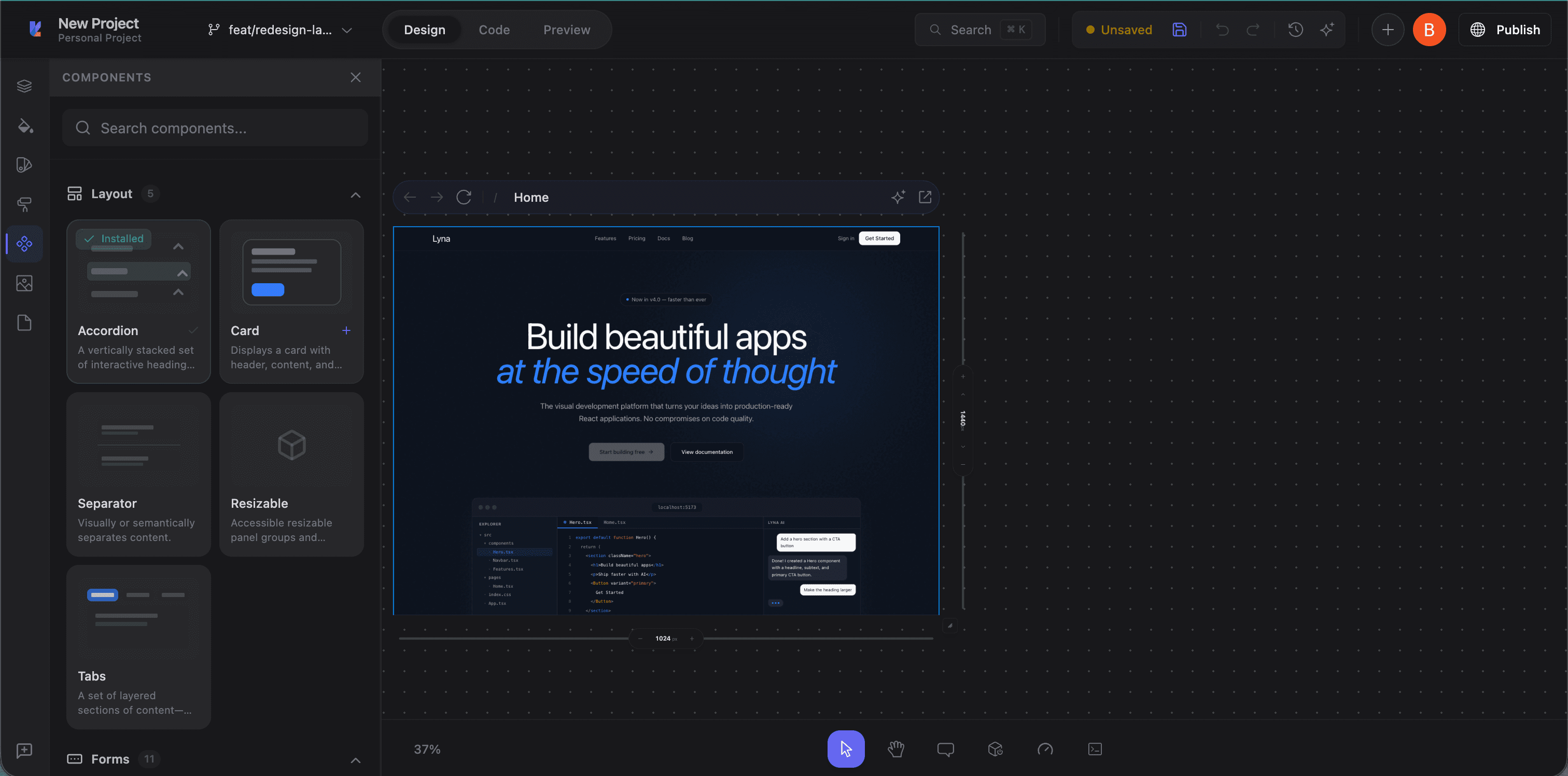Image resolution: width=1568 pixels, height=776 pixels.
Task: Click the save disk icon
Action: click(x=1179, y=30)
